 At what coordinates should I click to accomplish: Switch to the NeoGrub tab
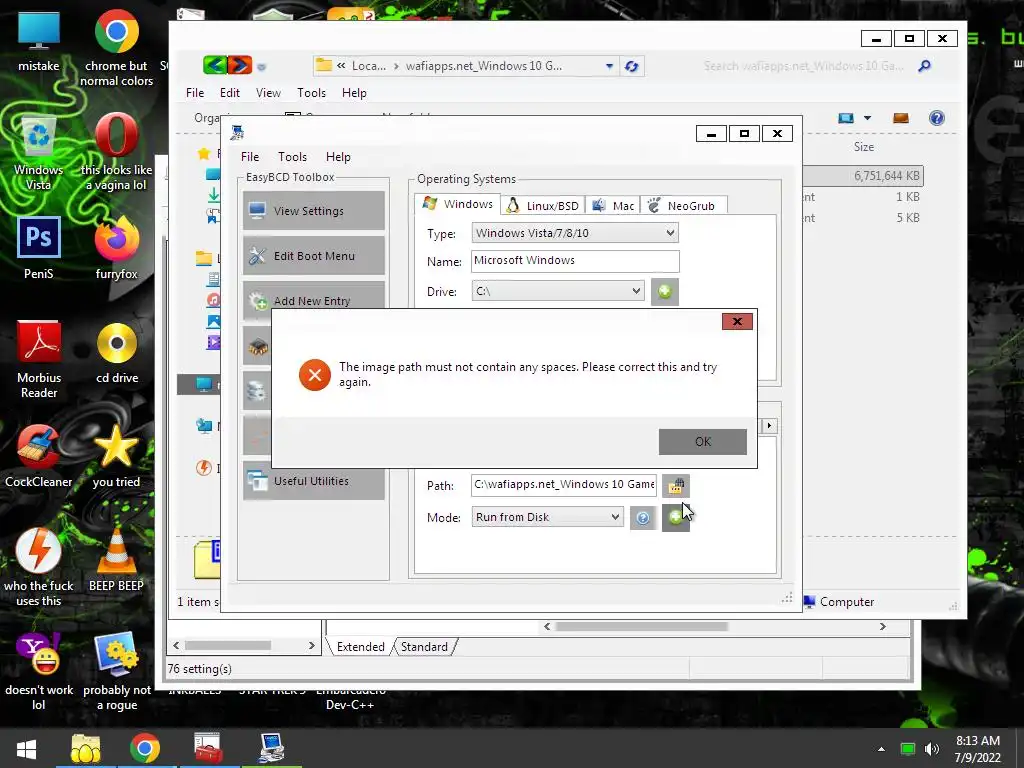pyautogui.click(x=683, y=206)
